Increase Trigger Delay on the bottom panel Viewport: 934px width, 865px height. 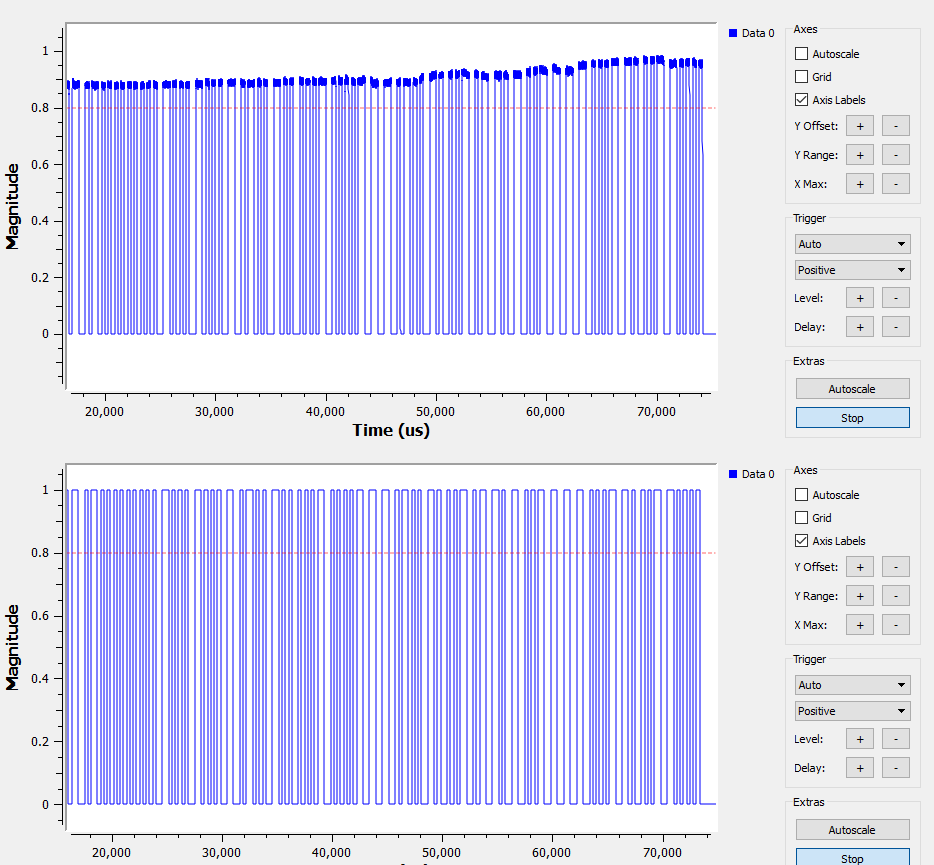click(x=859, y=767)
